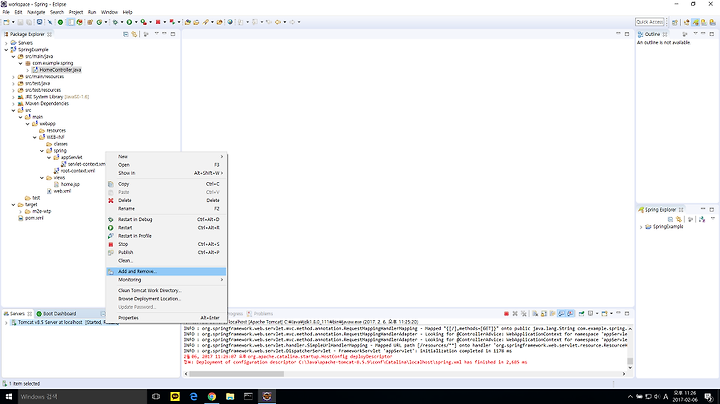Toggle Show Console on Standard Out
Screen dimensions: 720x404
pos(561,314)
